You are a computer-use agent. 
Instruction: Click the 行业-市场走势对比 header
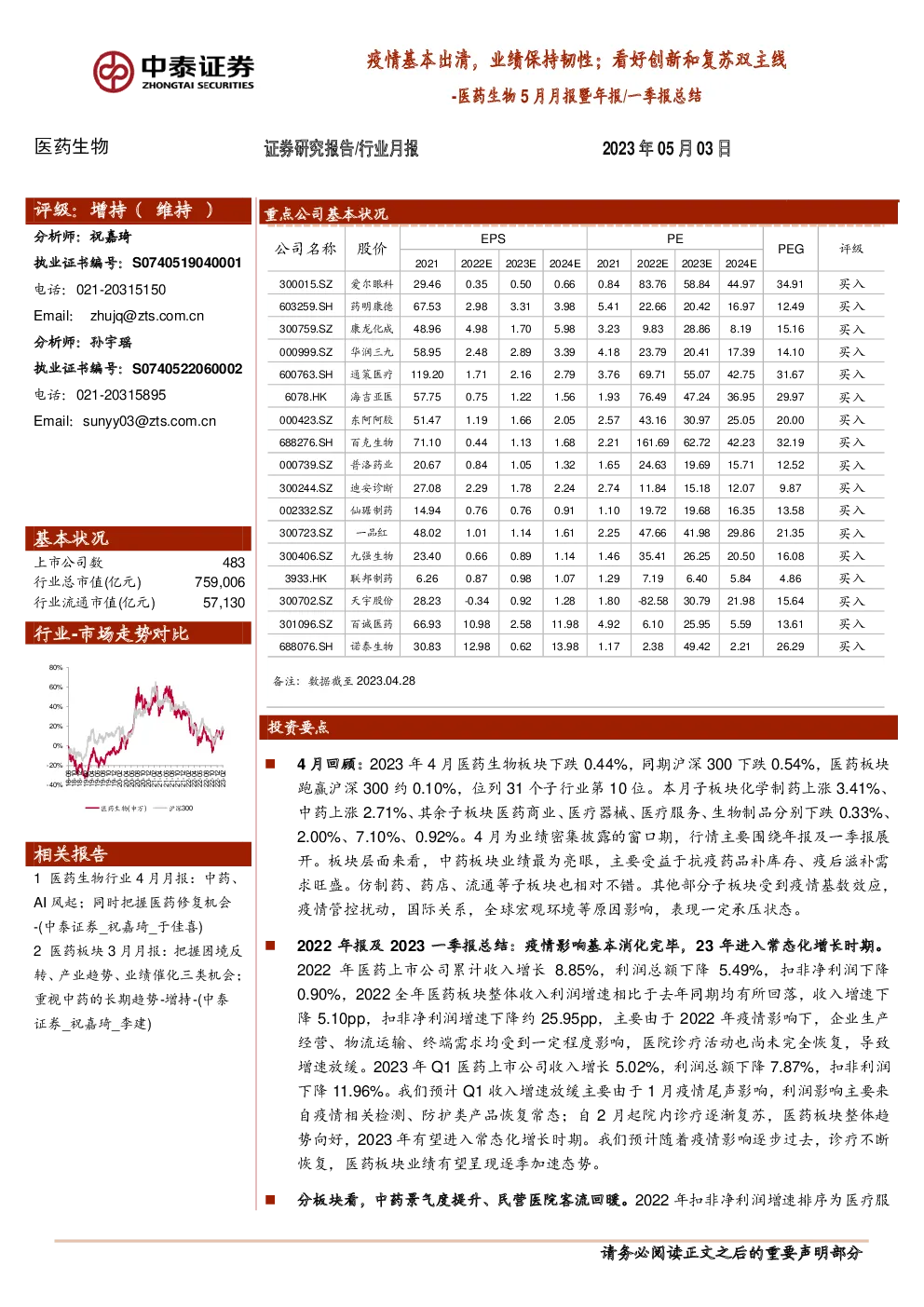[138, 633]
